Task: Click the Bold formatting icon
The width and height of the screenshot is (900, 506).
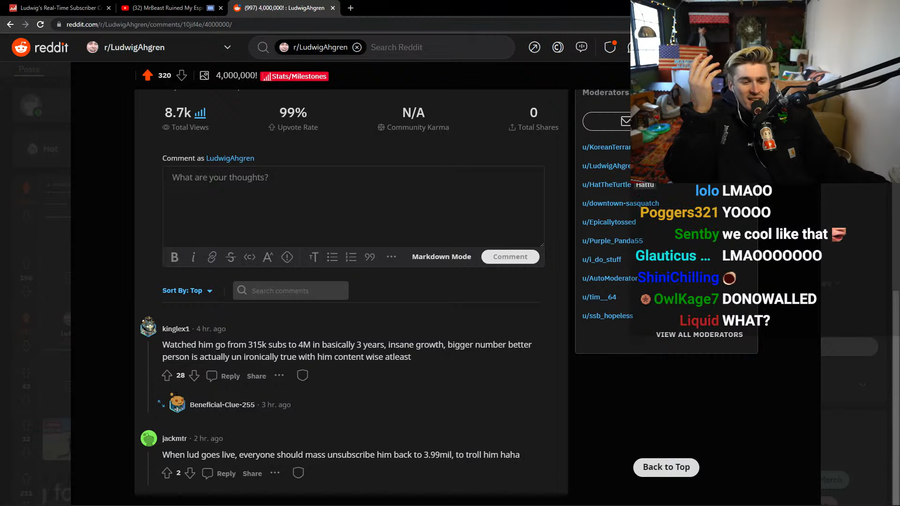Action: pyautogui.click(x=174, y=257)
